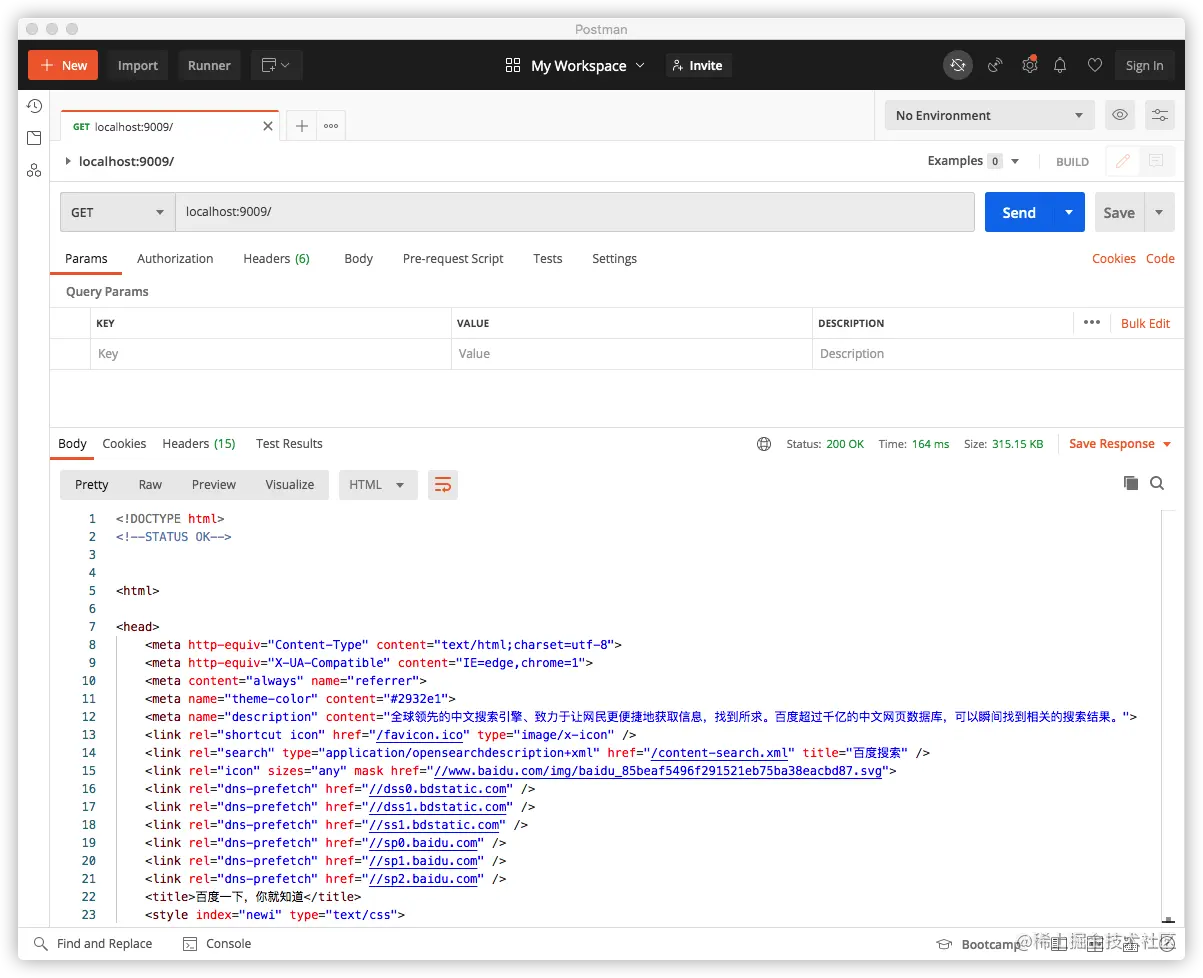Click the Sign In button
Screen dimensions: 1203x978
pyautogui.click(x=1144, y=65)
